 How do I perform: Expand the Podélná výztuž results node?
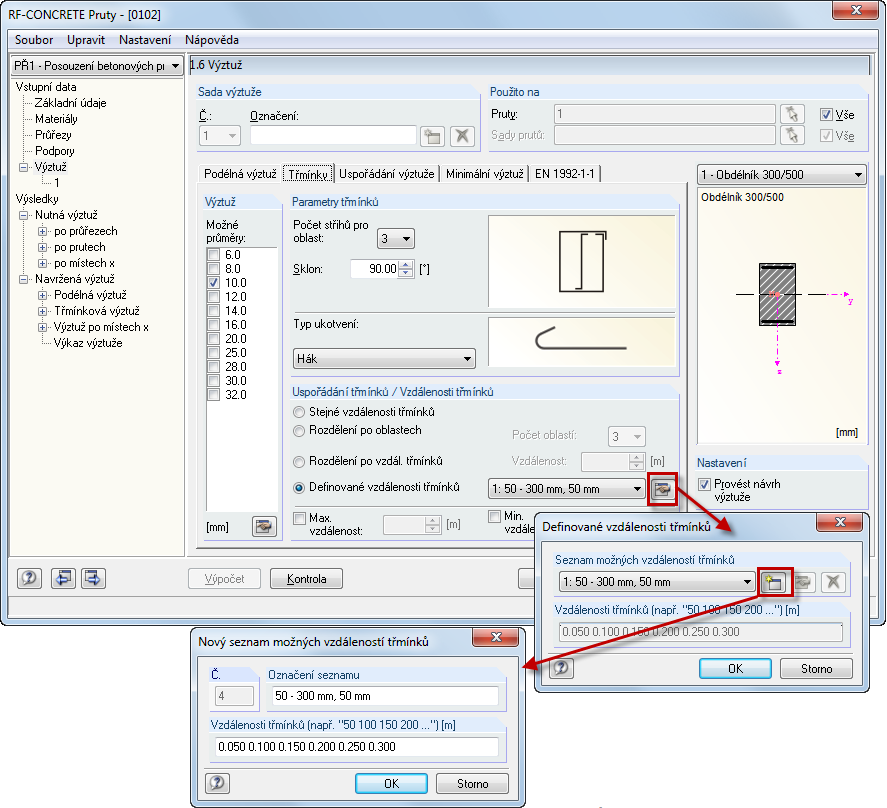click(x=42, y=295)
